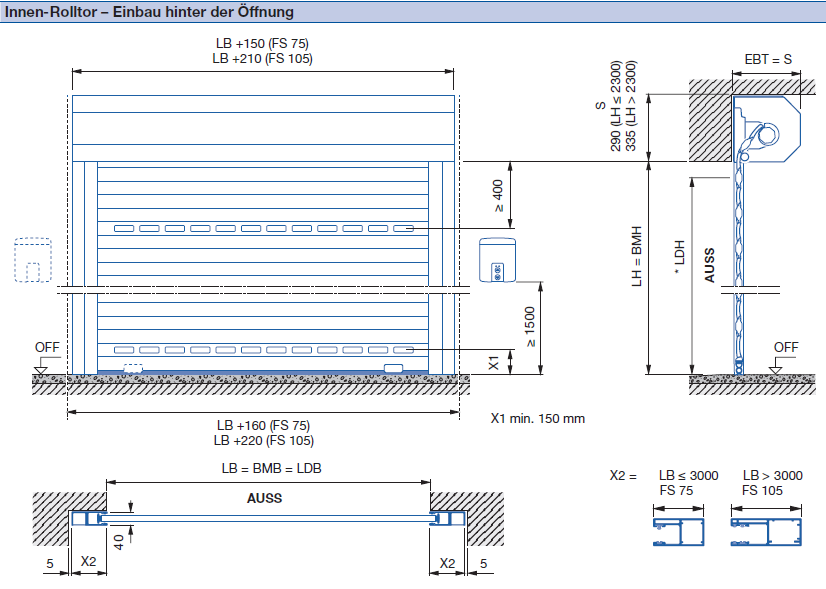Click the 'X2 =' legend label
The width and height of the screenshot is (826, 589).
click(623, 476)
